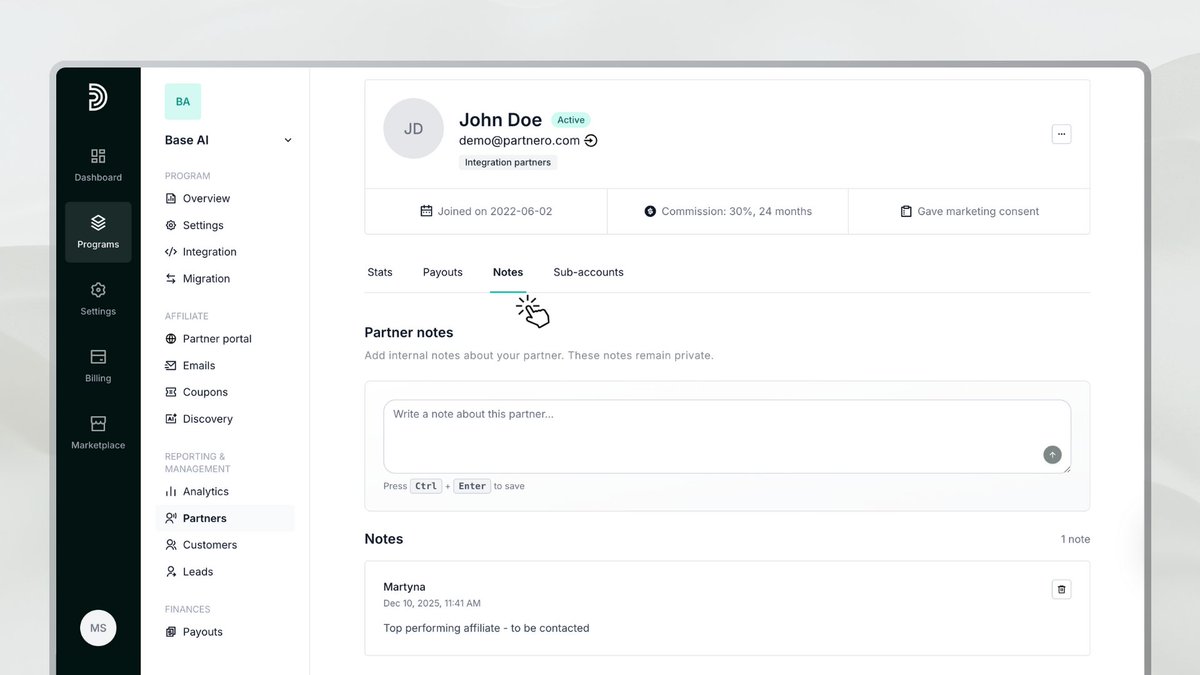Focus the partner note text field
Viewport: 1200px width, 675px height.
click(x=727, y=437)
